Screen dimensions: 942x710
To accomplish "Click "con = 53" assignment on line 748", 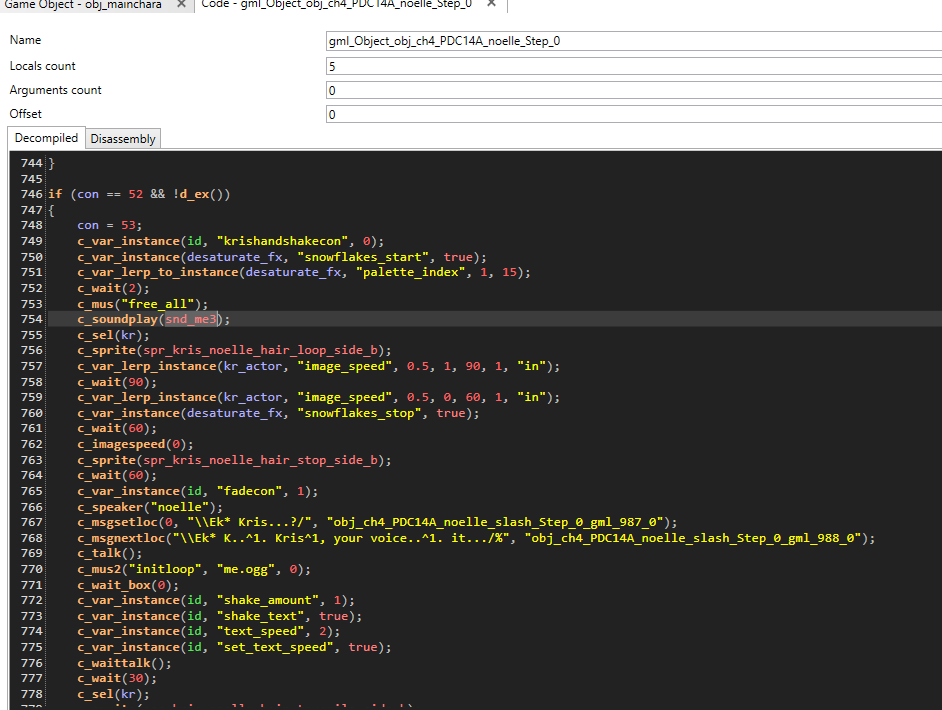I will tap(109, 225).
